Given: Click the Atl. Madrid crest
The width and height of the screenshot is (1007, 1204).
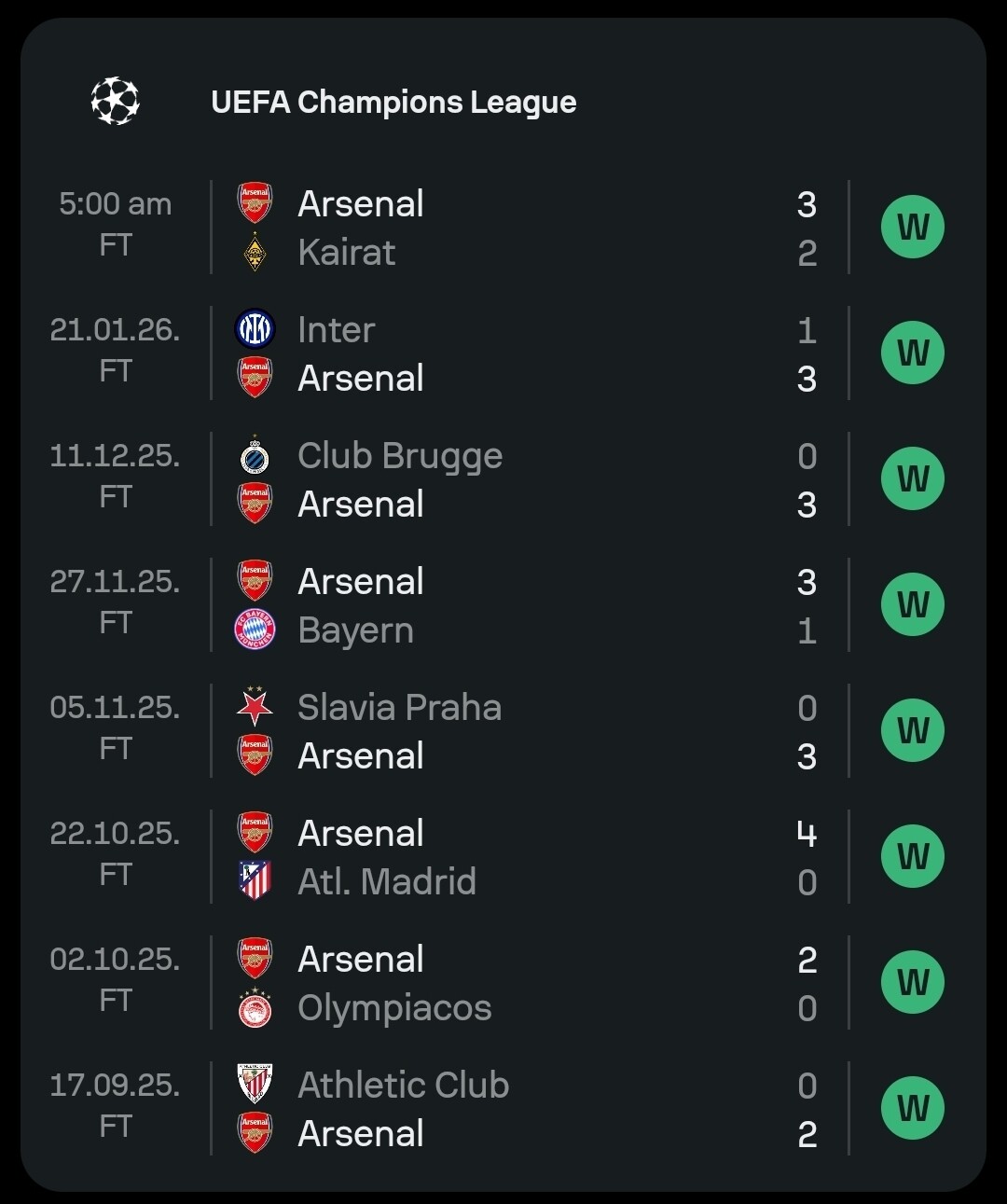Looking at the screenshot, I should [255, 881].
